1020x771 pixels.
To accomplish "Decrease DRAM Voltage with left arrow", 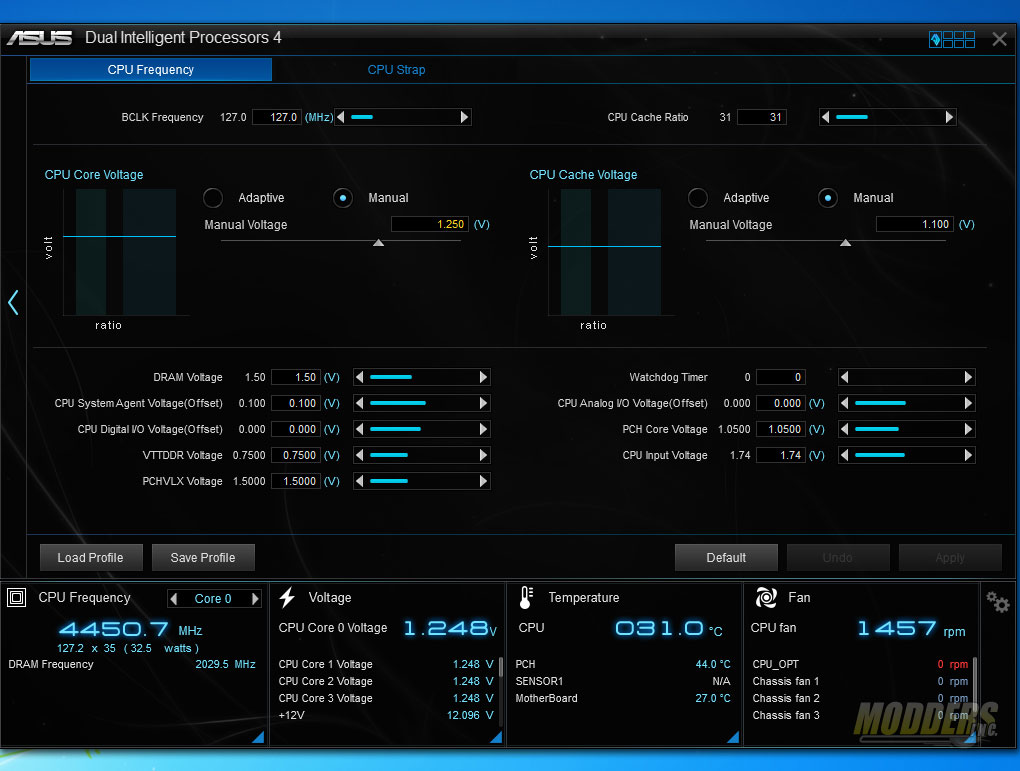I will [359, 377].
